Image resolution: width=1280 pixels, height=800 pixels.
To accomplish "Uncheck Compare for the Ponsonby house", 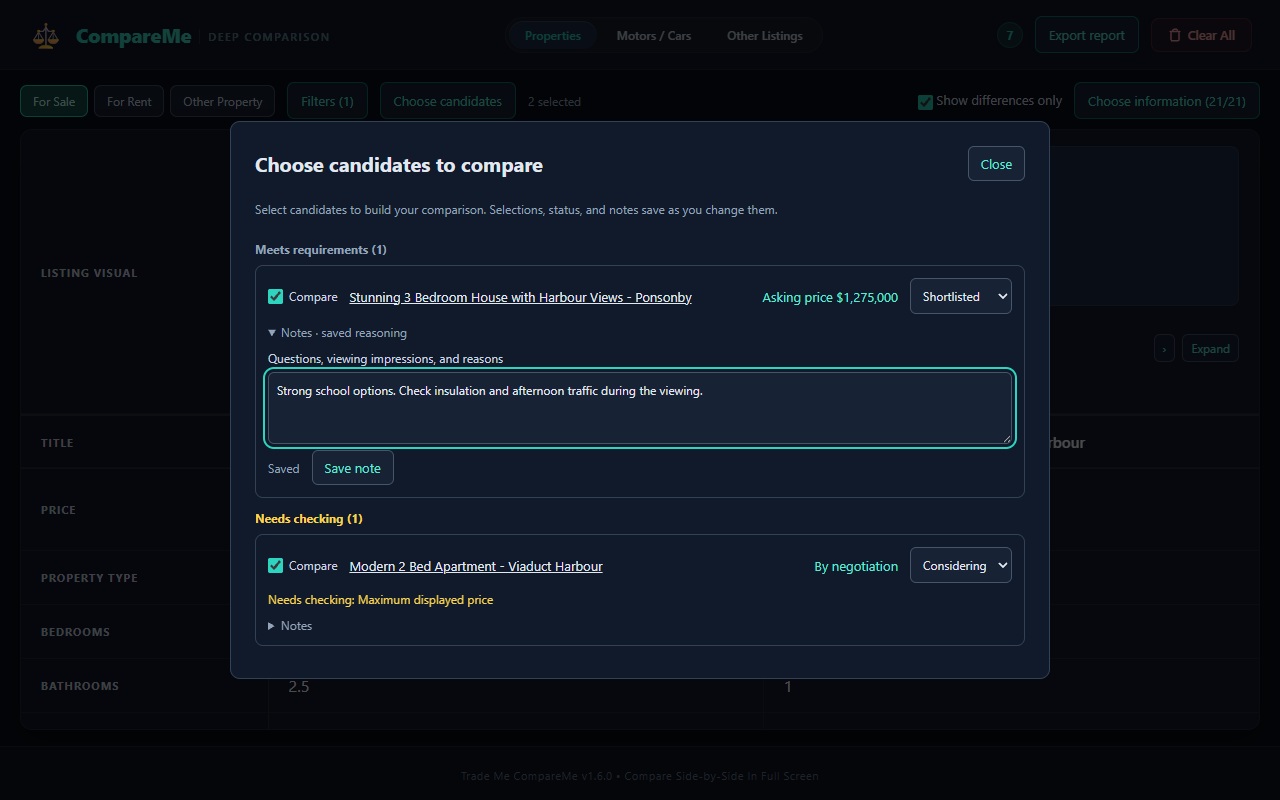I will click(276, 297).
